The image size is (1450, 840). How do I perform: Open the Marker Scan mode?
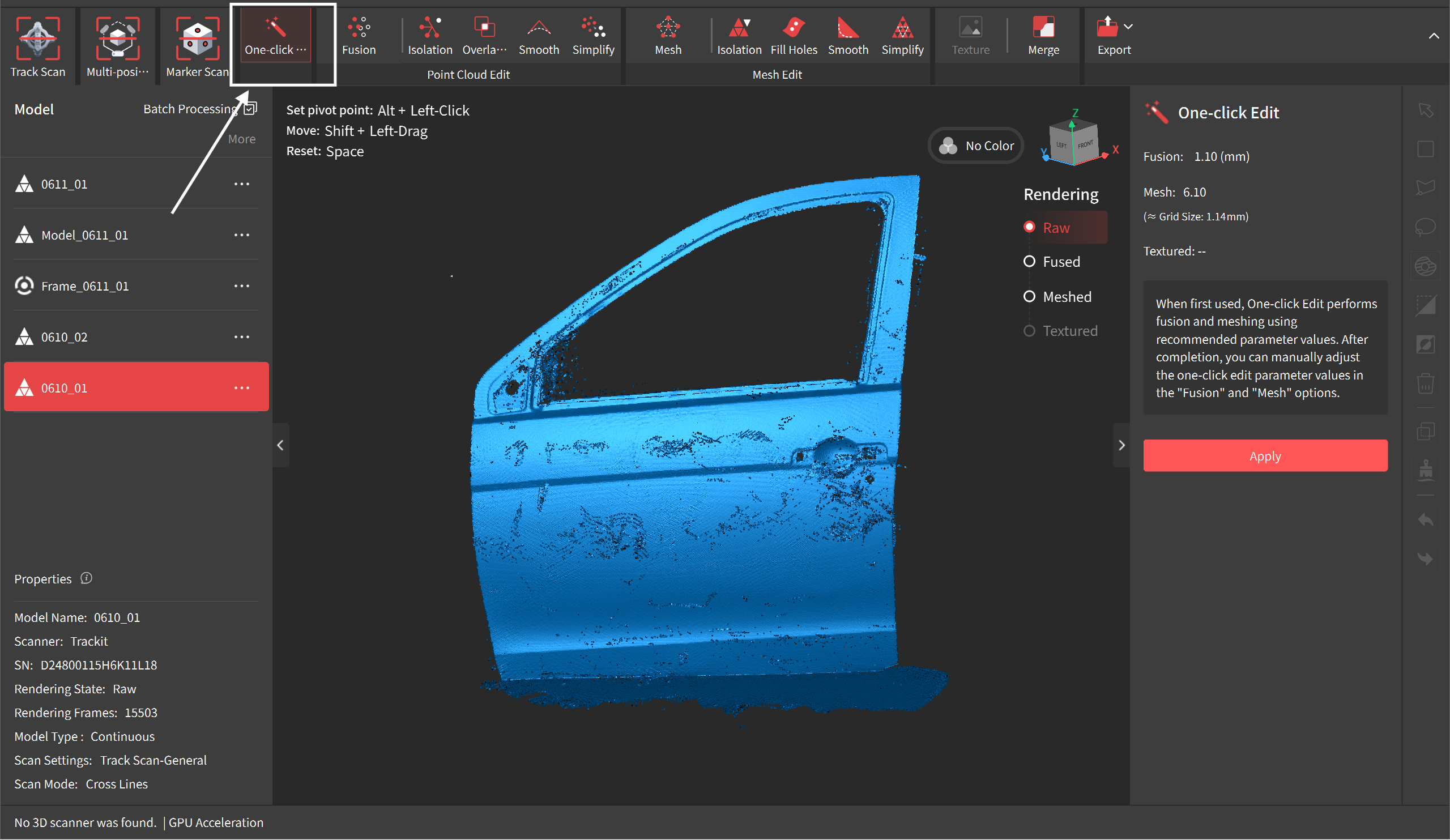coord(197,46)
